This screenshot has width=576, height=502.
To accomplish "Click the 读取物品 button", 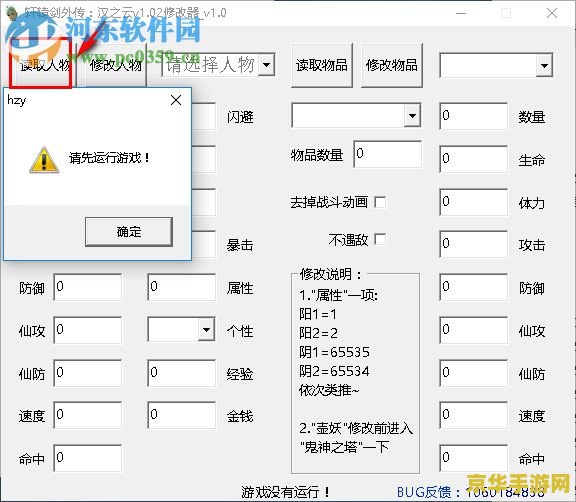I will point(322,65).
